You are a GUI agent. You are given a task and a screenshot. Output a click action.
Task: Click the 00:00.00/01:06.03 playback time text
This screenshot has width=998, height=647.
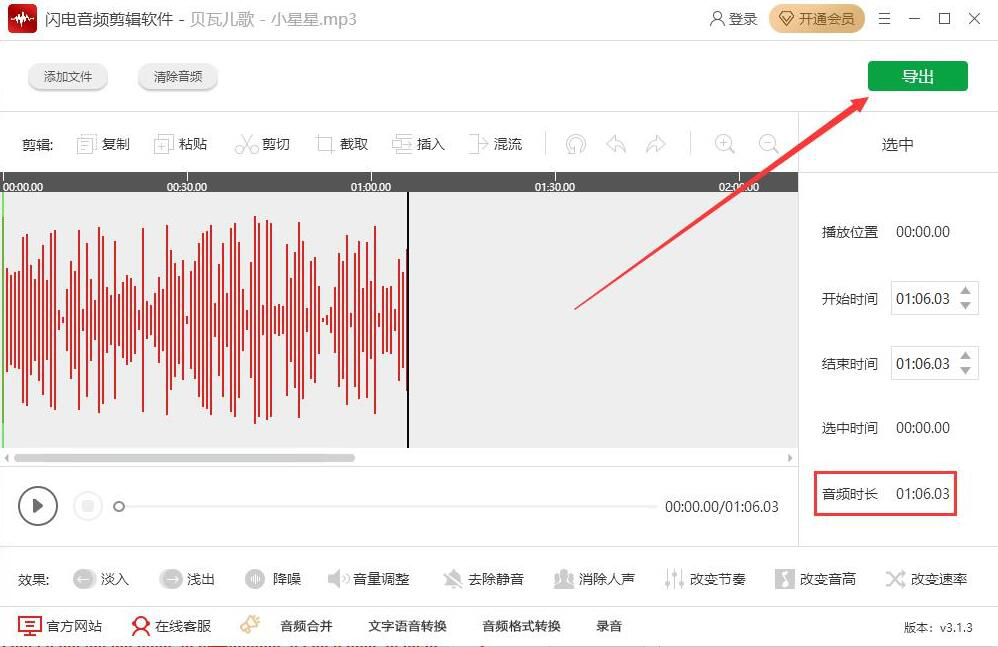pos(722,507)
